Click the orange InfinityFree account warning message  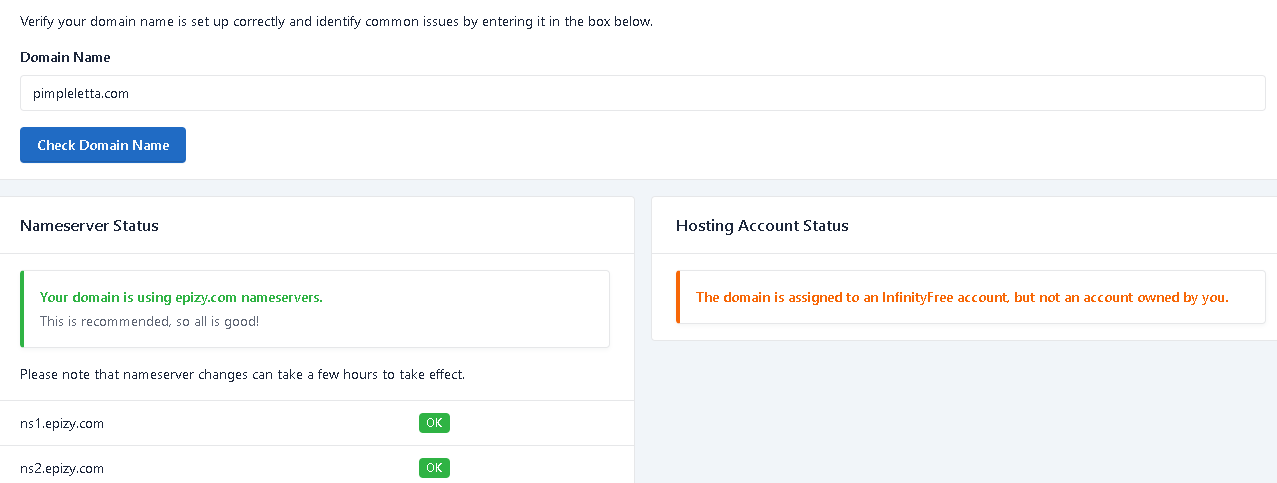pyautogui.click(x=961, y=297)
